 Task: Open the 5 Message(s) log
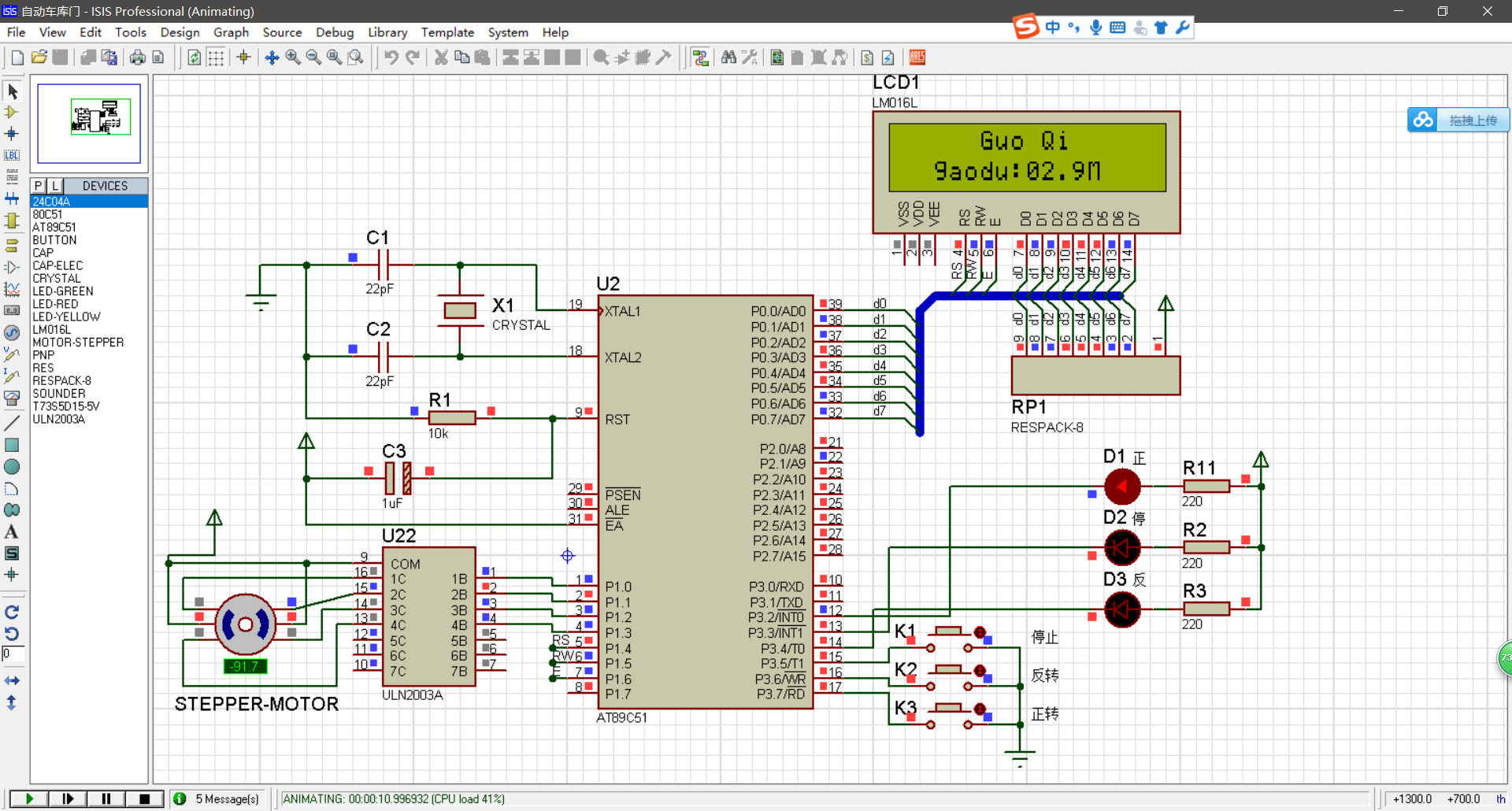click(x=227, y=798)
